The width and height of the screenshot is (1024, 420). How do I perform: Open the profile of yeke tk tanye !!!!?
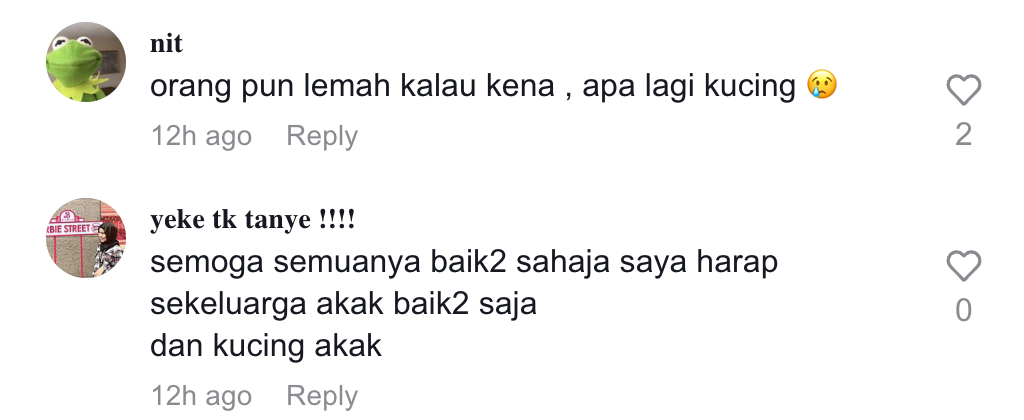[253, 219]
